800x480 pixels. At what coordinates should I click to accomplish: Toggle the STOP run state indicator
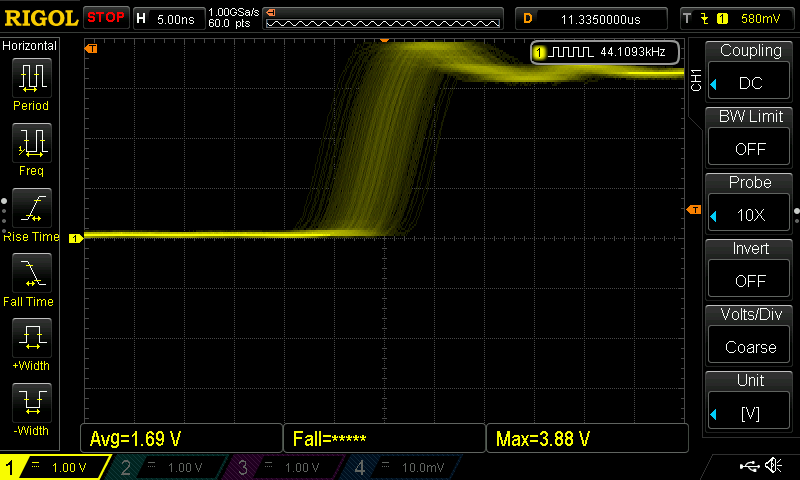(x=105, y=17)
